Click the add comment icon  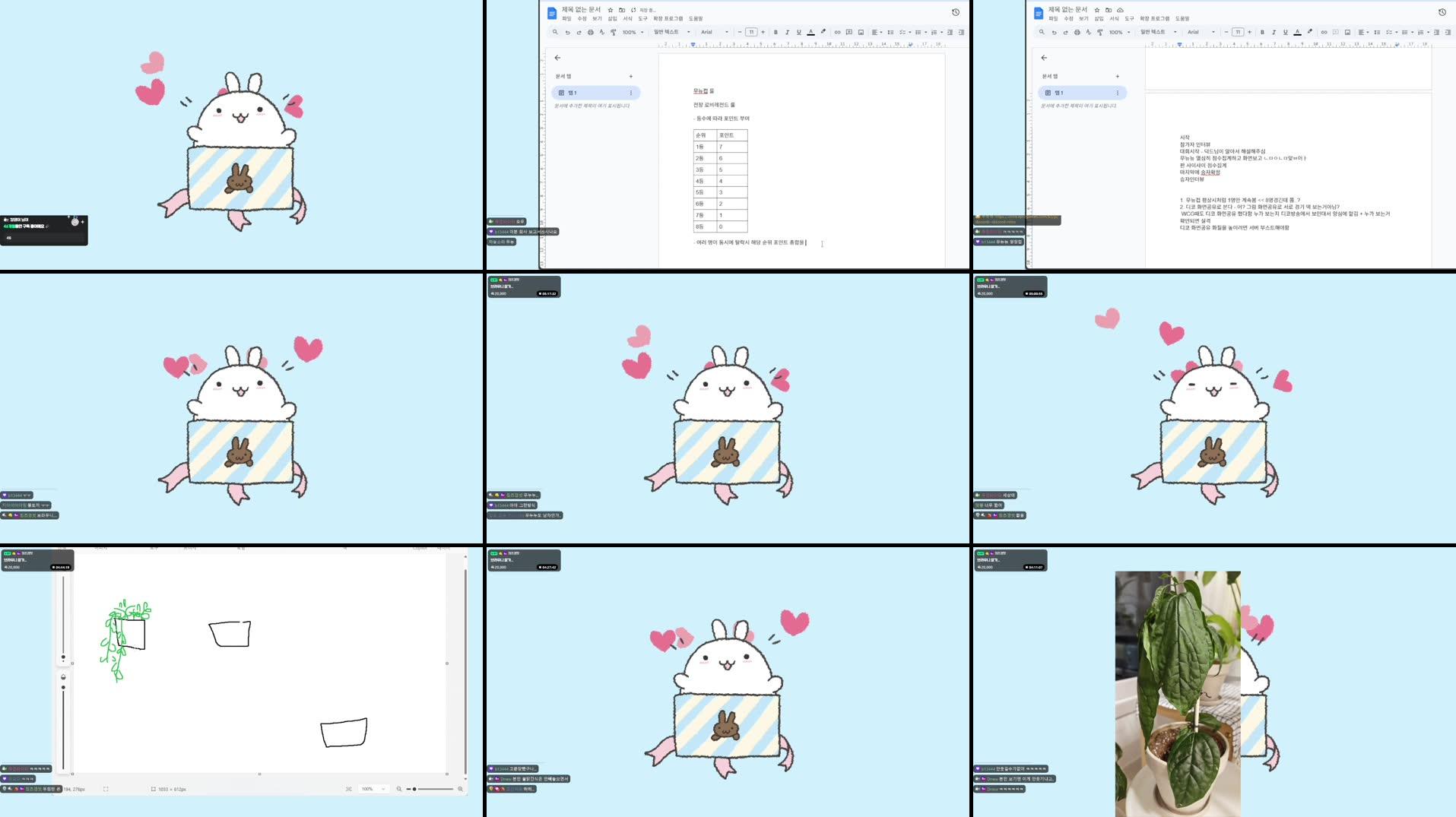pyautogui.click(x=849, y=32)
